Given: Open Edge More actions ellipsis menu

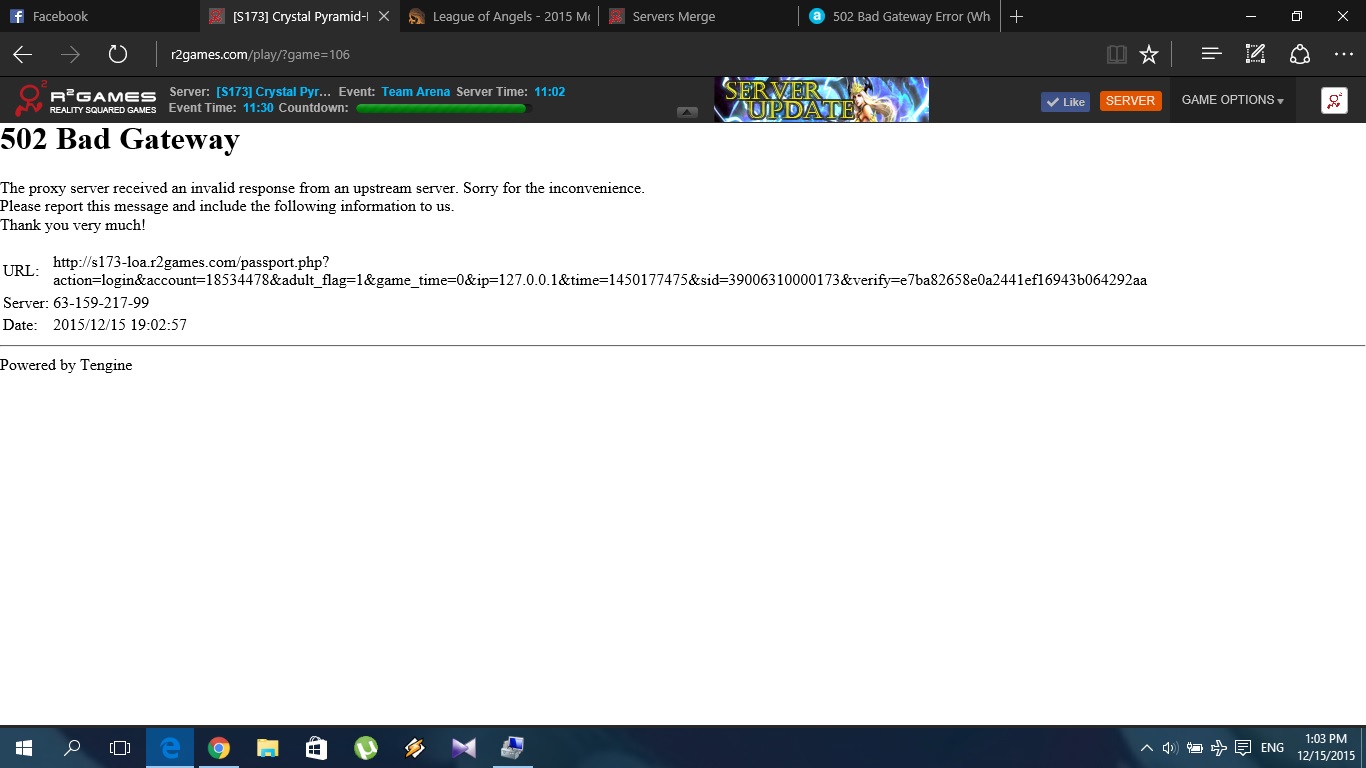Looking at the screenshot, I should (x=1343, y=55).
